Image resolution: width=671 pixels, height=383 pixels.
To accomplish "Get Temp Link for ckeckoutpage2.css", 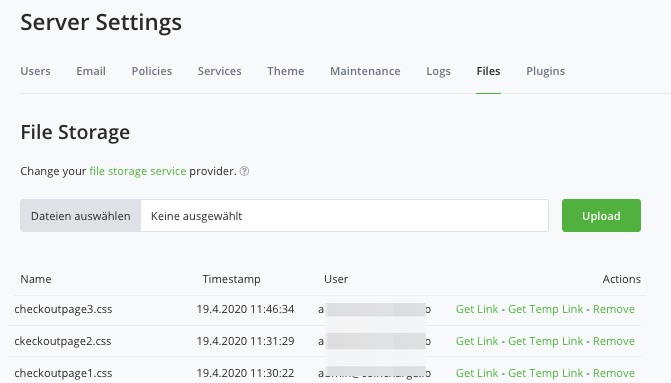I will pyautogui.click(x=546, y=341).
